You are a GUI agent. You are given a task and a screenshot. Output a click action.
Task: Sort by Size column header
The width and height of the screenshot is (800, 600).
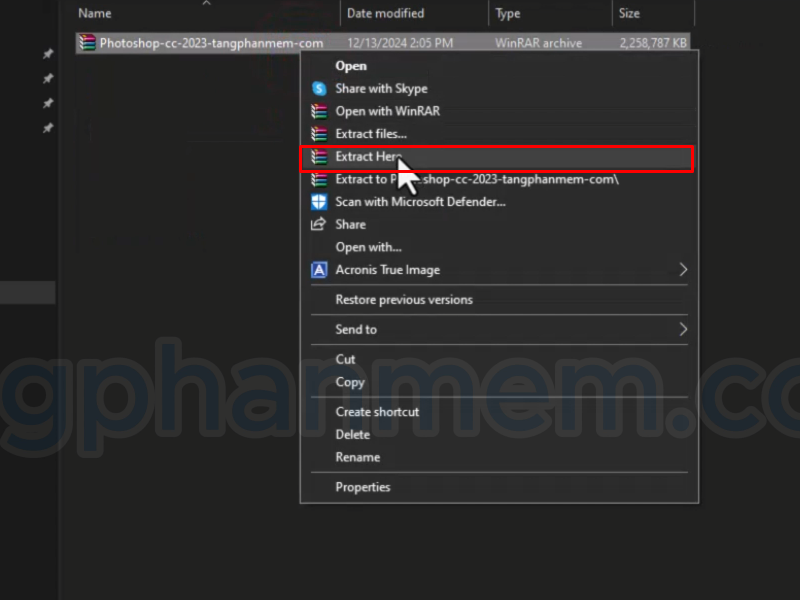(629, 14)
